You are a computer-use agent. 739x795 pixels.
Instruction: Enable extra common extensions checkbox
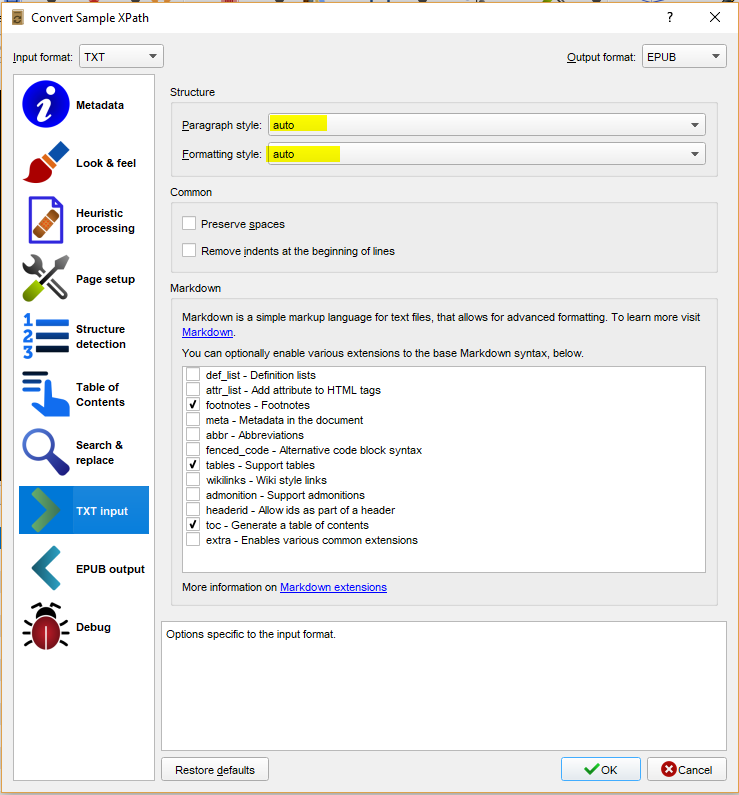coord(193,539)
